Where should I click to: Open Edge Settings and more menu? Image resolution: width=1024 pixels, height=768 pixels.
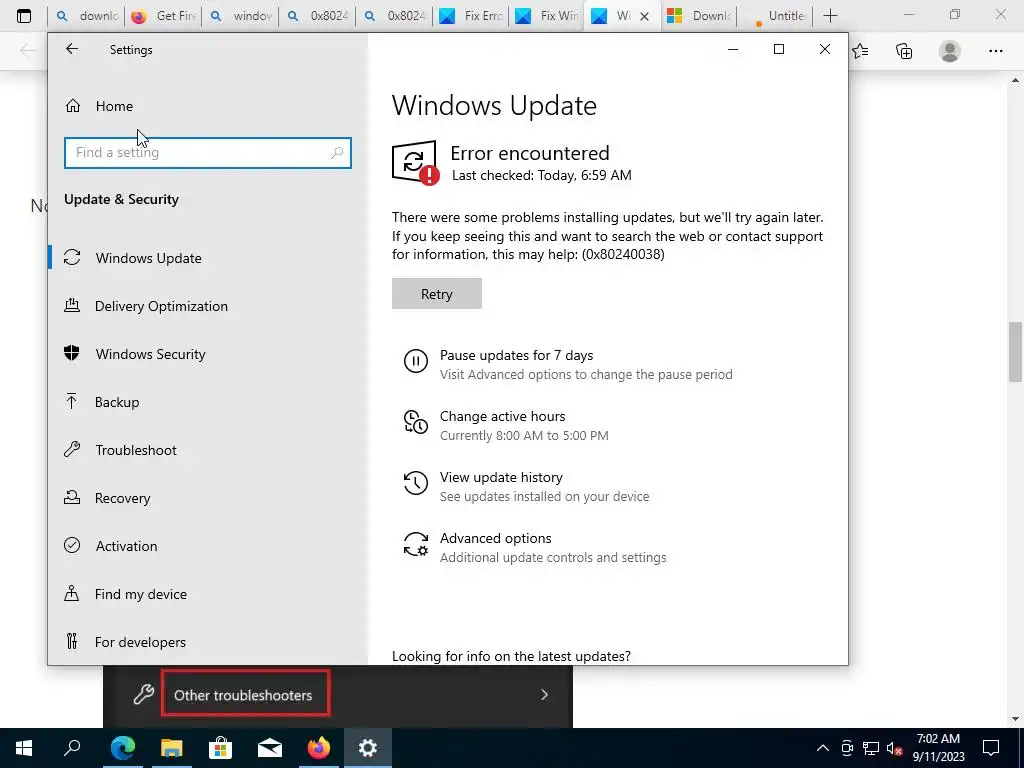(x=995, y=51)
